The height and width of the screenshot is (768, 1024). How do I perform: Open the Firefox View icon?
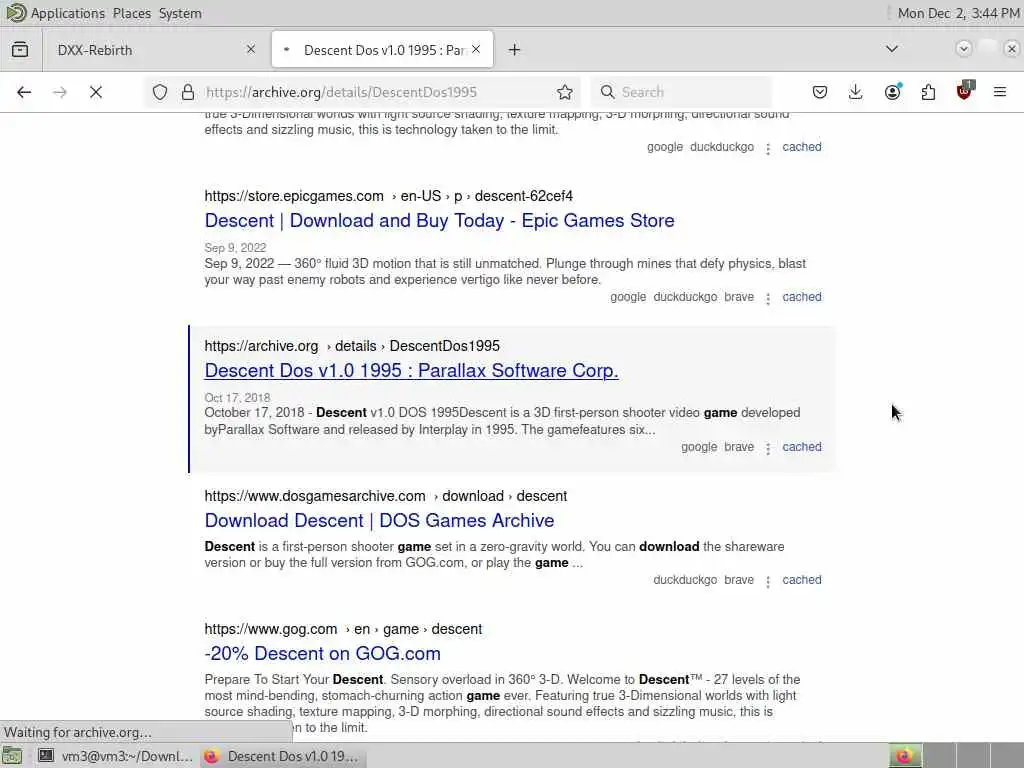[20, 50]
